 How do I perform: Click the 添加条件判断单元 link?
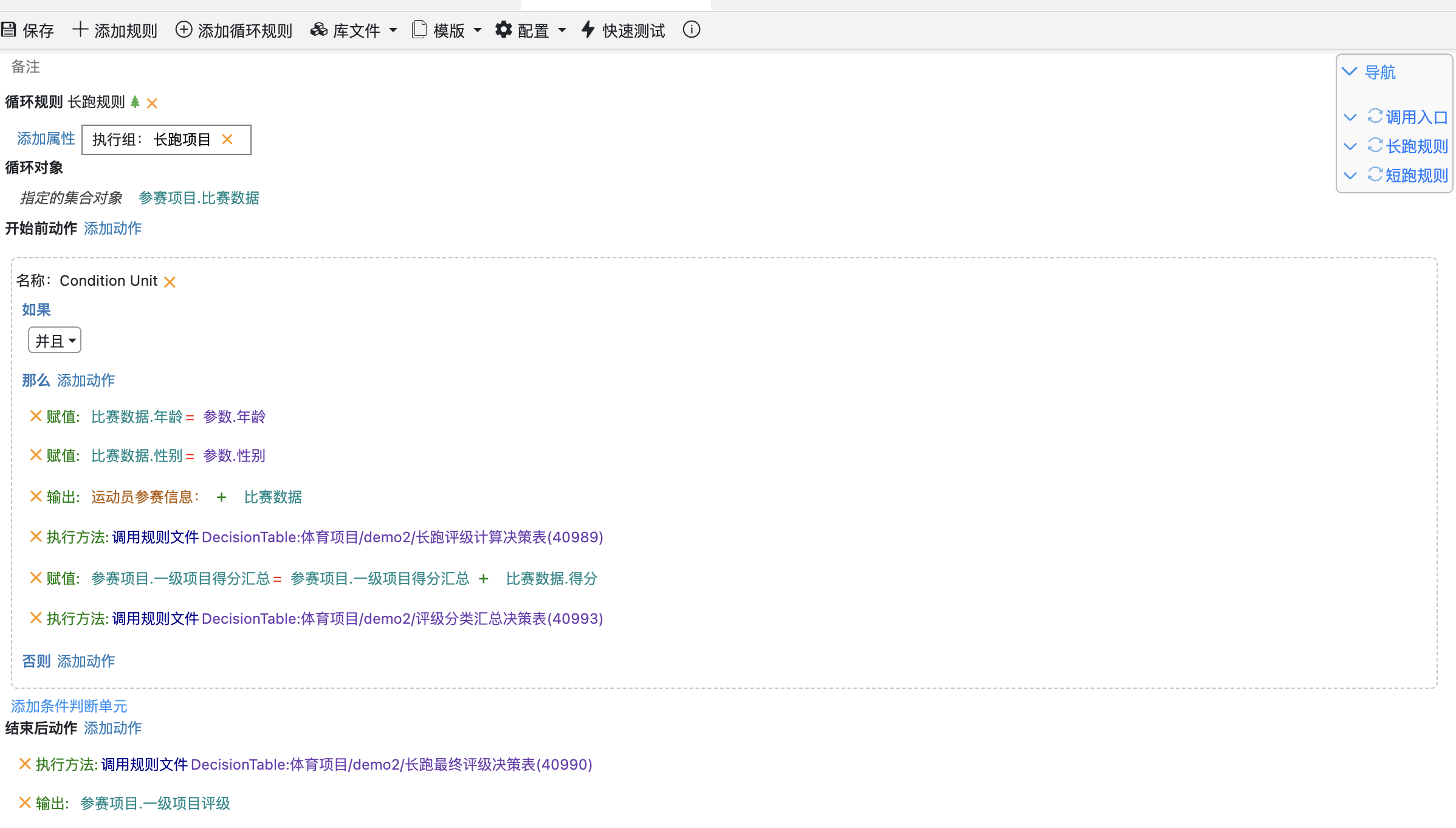[x=68, y=706]
